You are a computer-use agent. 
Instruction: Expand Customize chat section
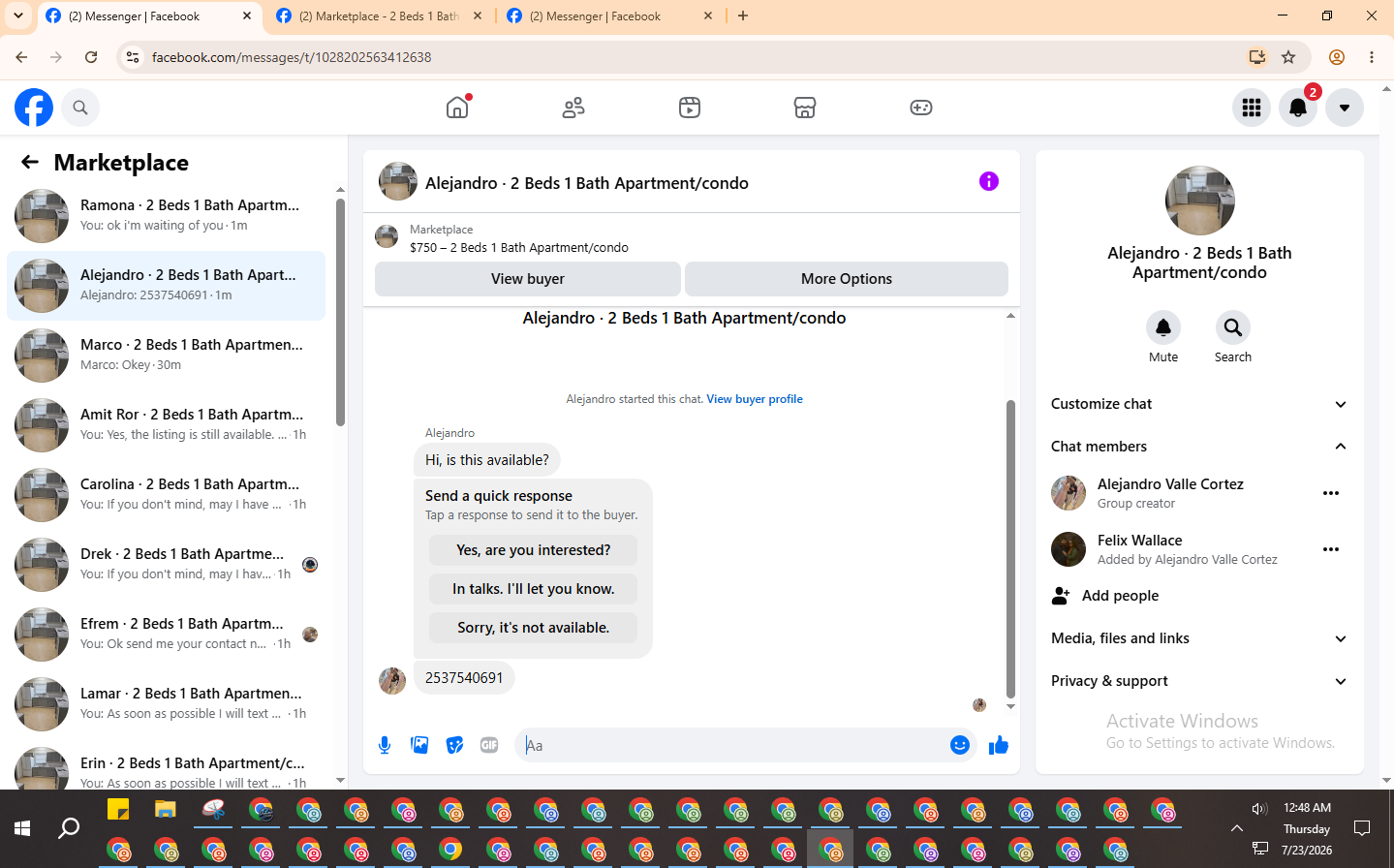pyautogui.click(x=1199, y=404)
